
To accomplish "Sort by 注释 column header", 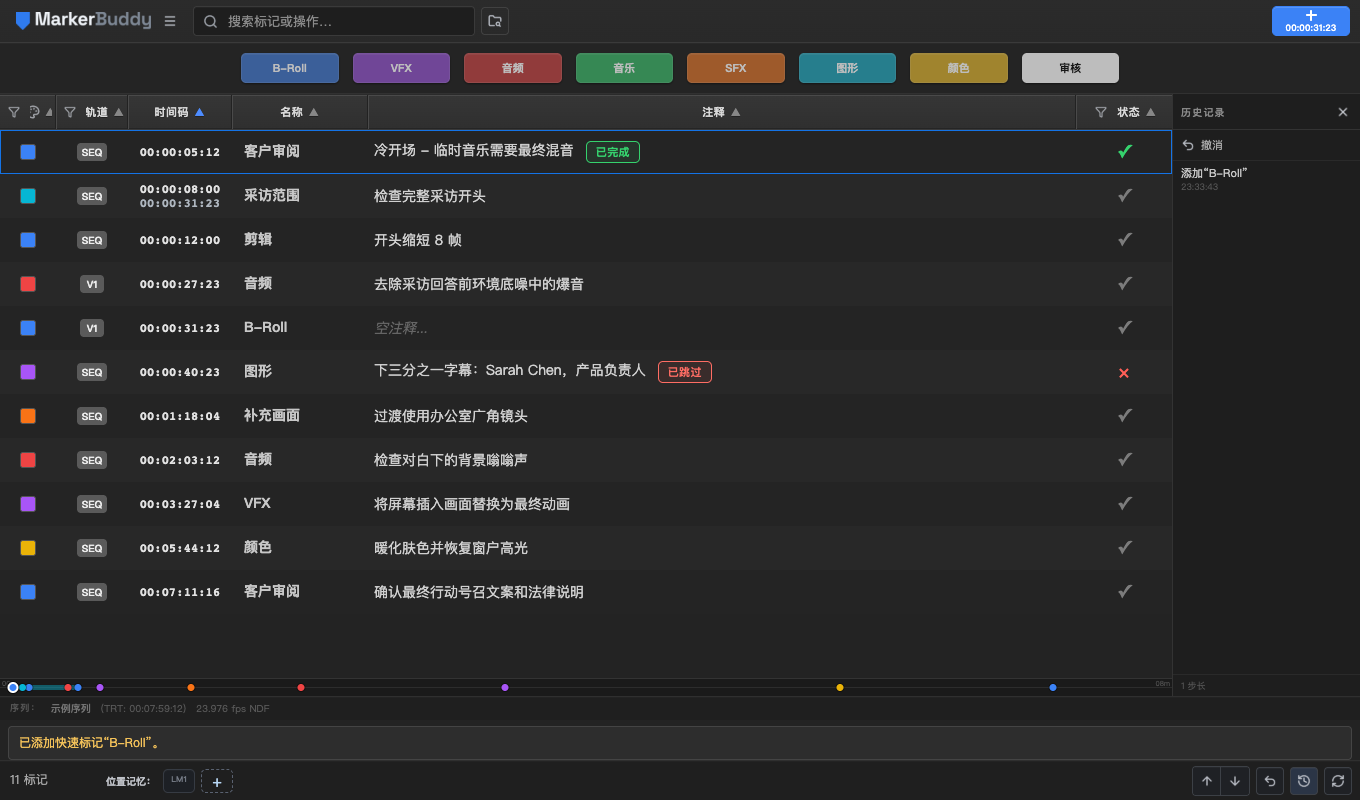I will (722, 112).
